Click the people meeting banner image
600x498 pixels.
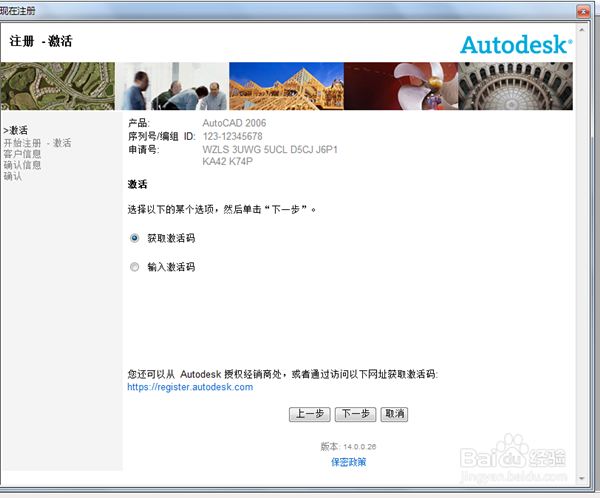coord(172,86)
